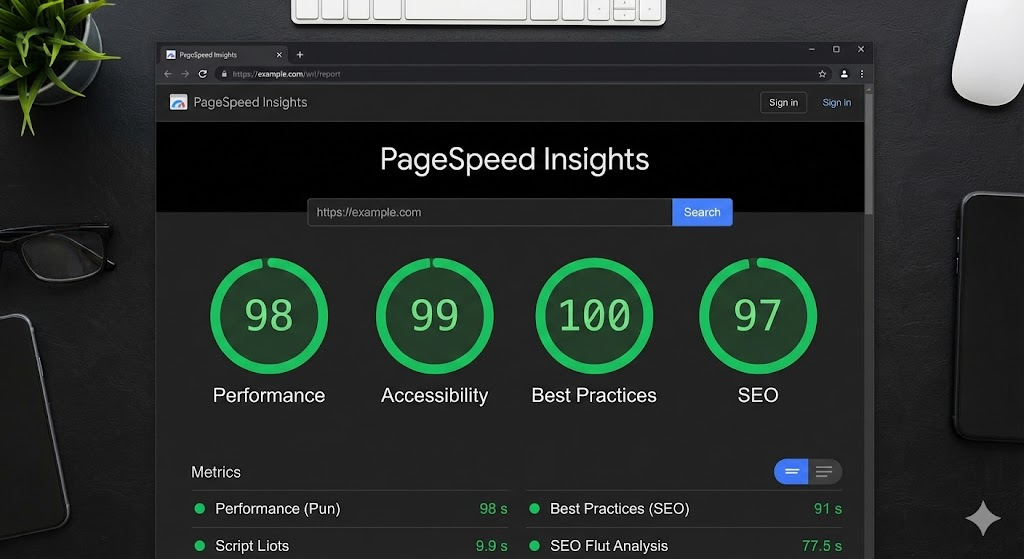Switch to the expanded metrics list view toggle

pyautogui.click(x=825, y=471)
